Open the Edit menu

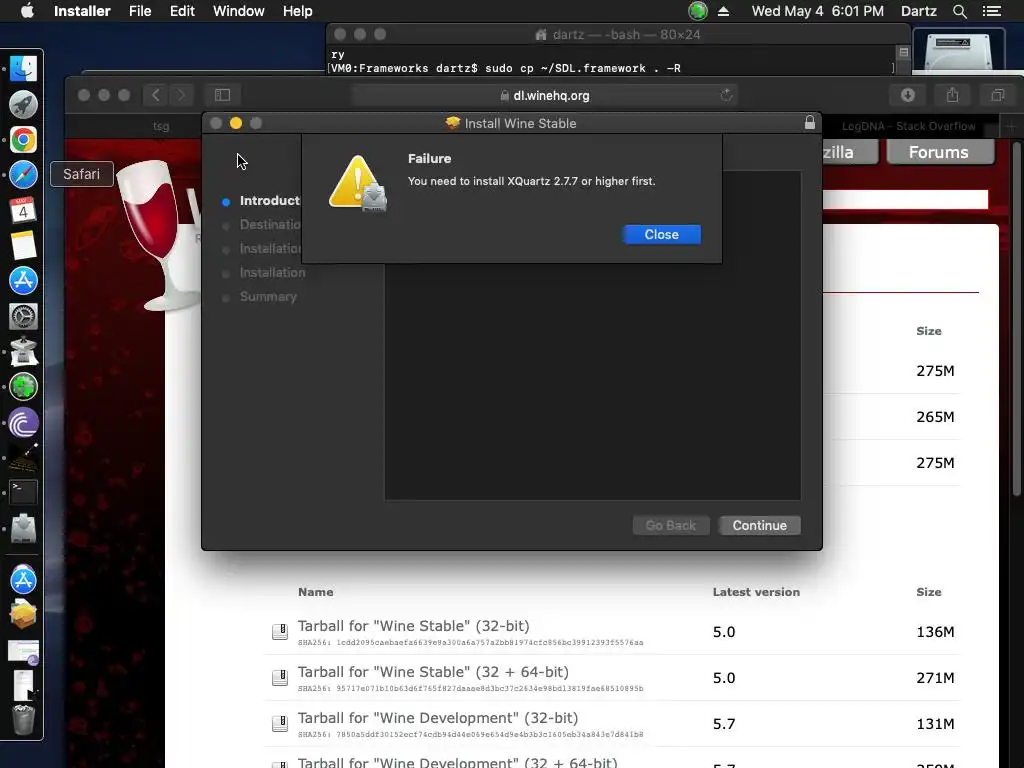(182, 11)
